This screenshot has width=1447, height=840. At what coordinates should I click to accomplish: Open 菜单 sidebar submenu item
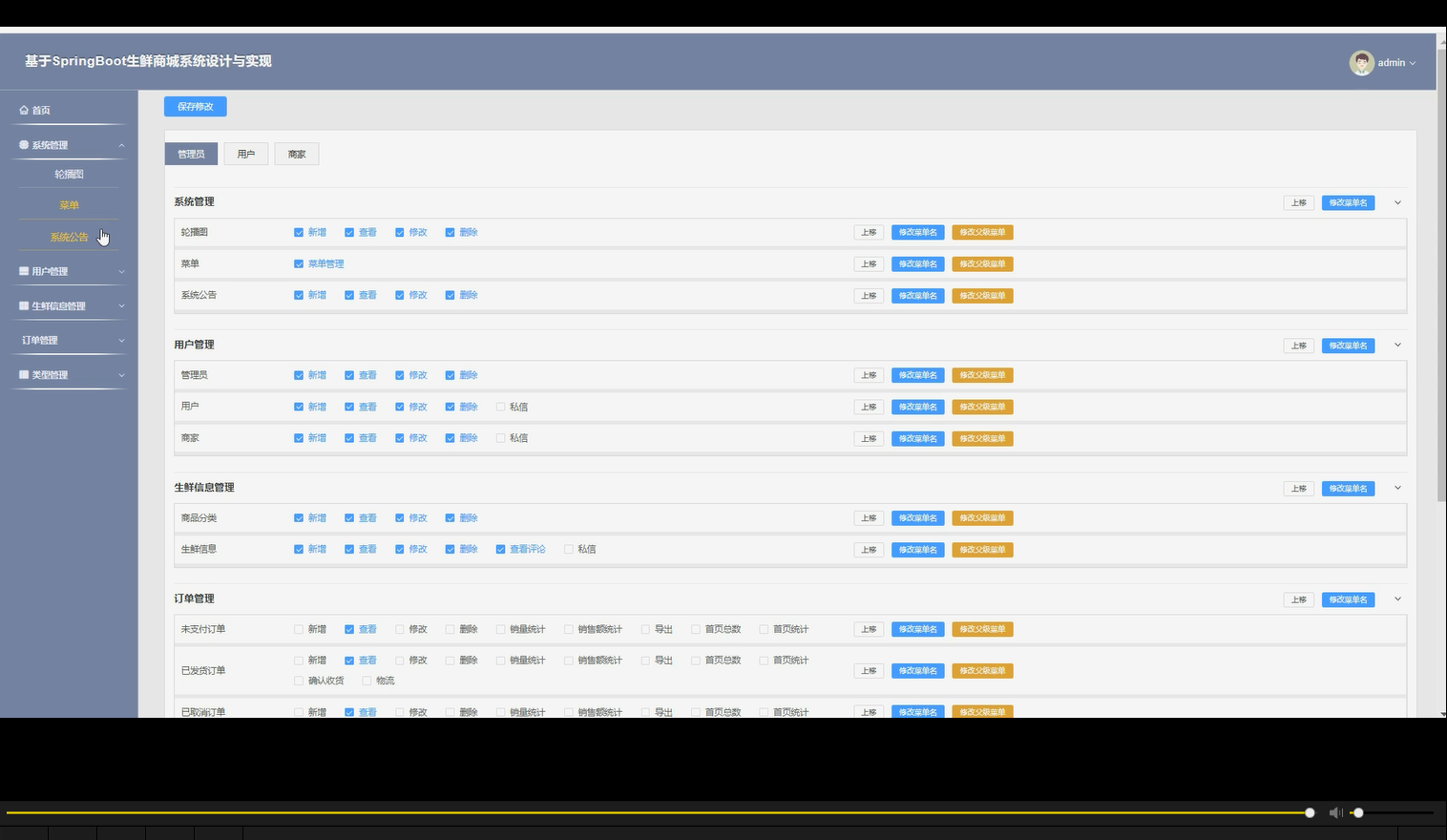[69, 205]
